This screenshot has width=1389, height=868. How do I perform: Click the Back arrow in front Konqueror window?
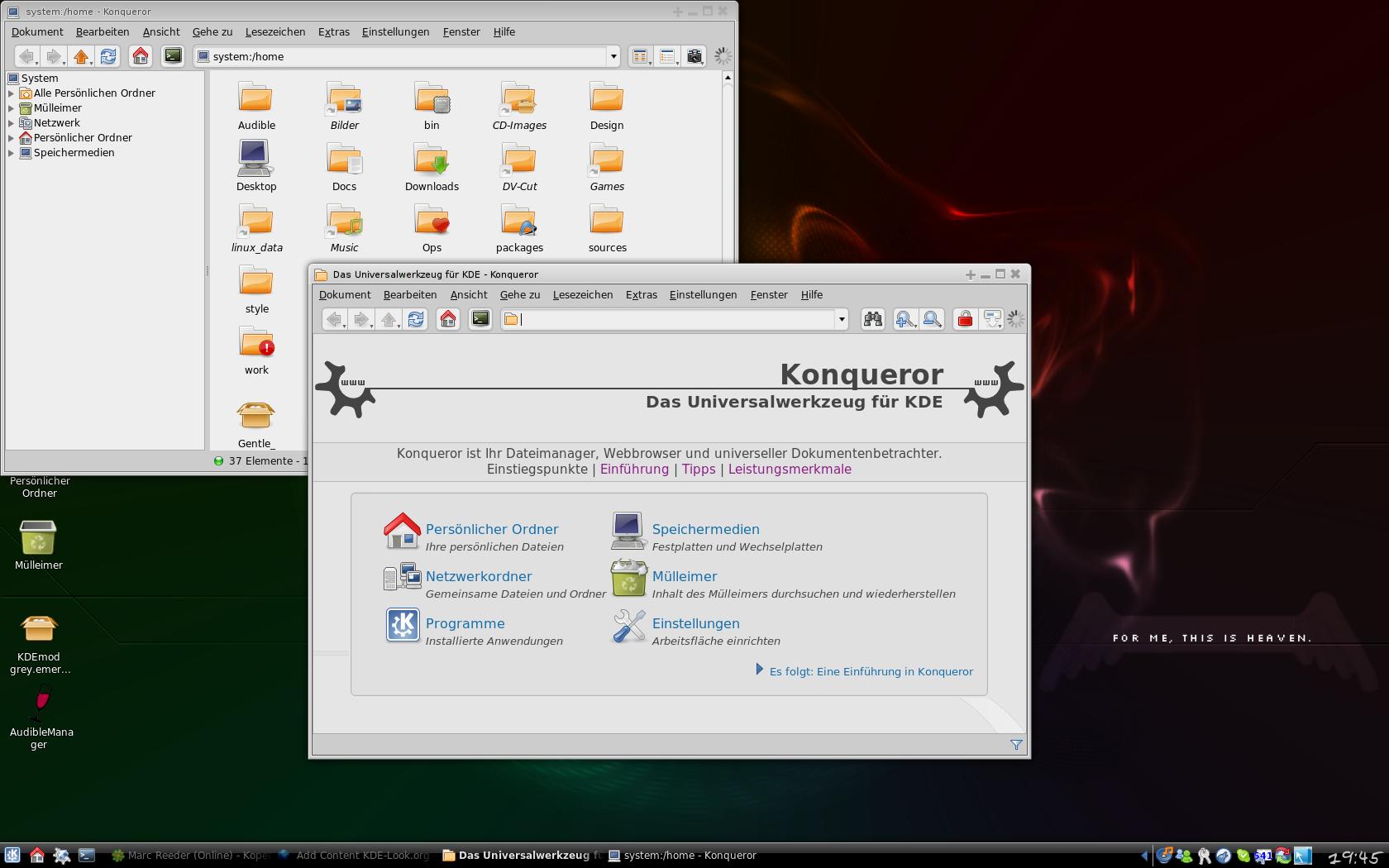[x=334, y=319]
